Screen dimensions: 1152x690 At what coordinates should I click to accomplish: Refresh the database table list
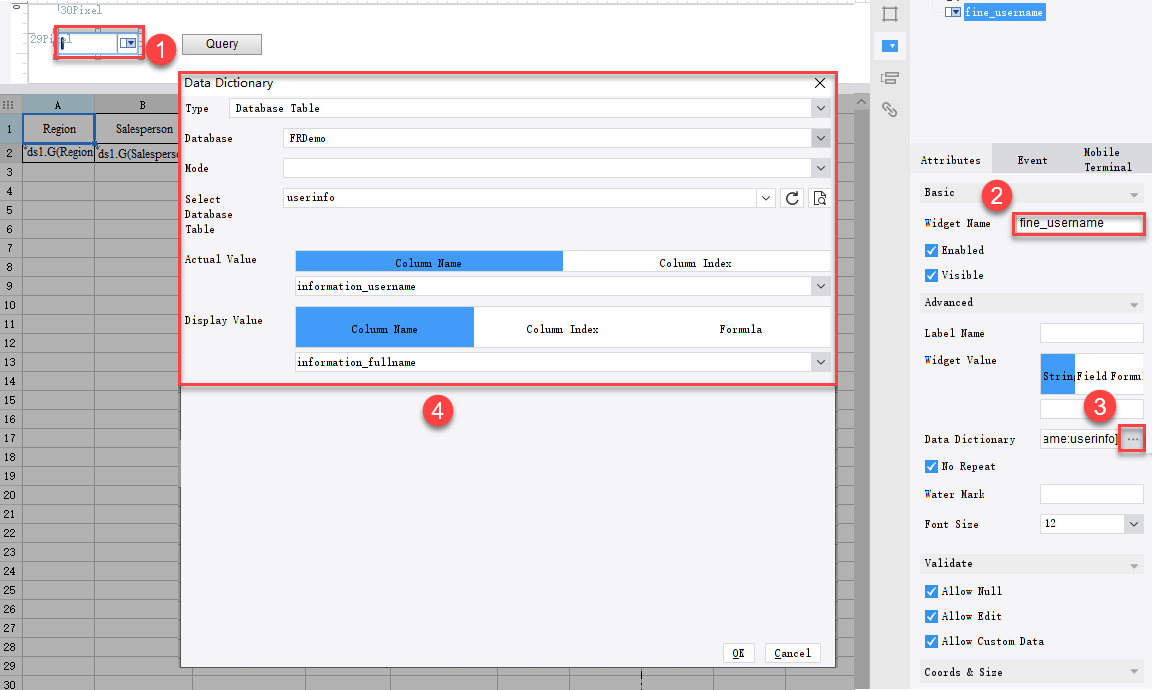(x=792, y=198)
